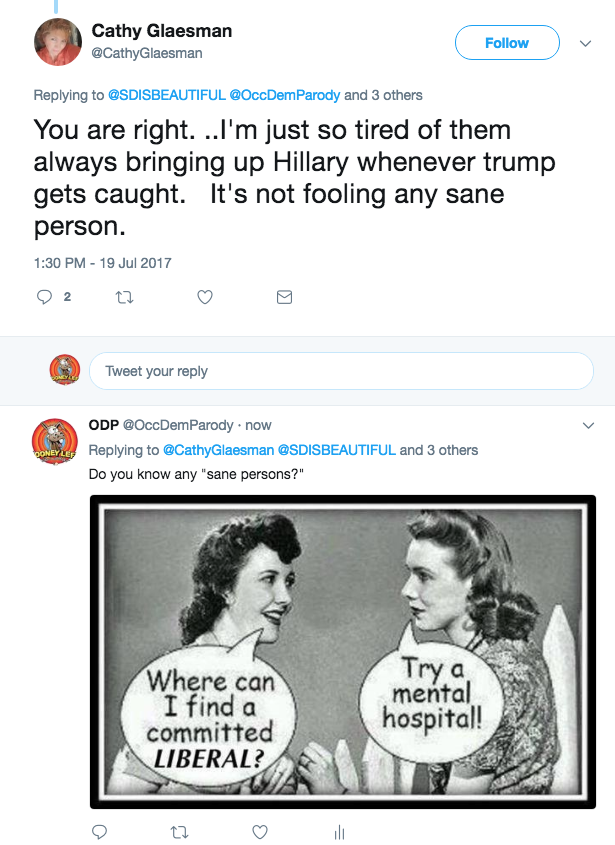Screen dimensions: 615x845
Task: Like the ODP reply tweet
Action: [x=259, y=831]
